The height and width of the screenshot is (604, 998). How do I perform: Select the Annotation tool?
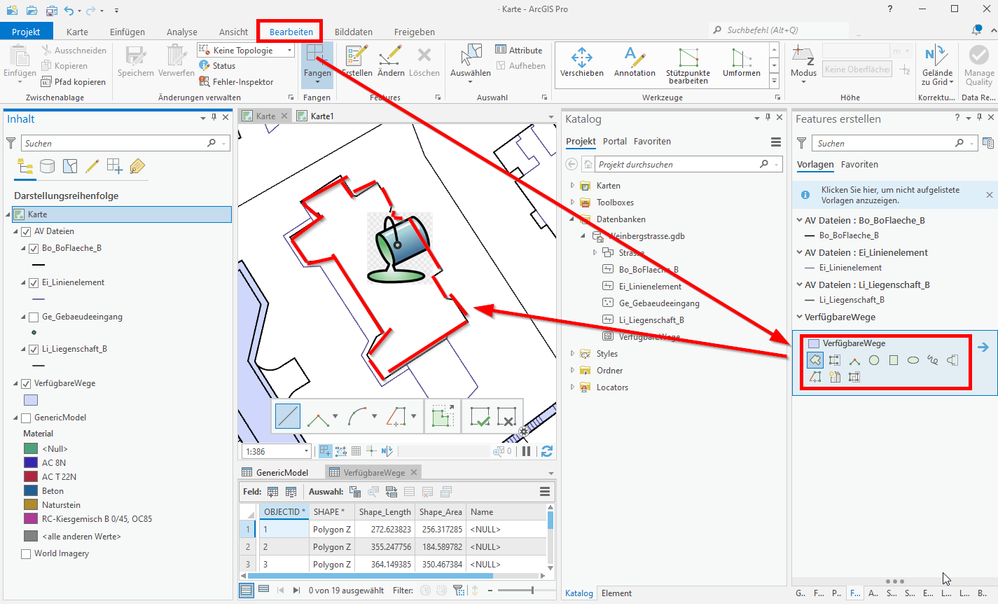[635, 62]
